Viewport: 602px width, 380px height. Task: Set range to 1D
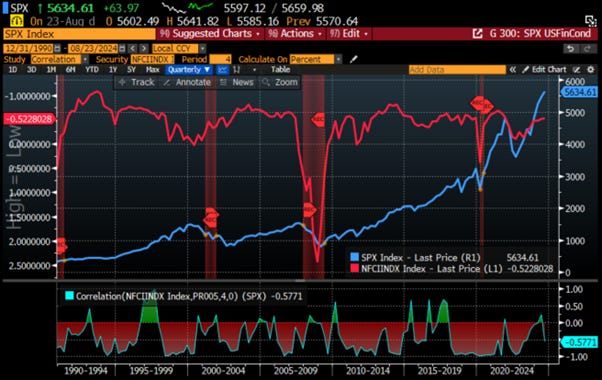[x=13, y=69]
